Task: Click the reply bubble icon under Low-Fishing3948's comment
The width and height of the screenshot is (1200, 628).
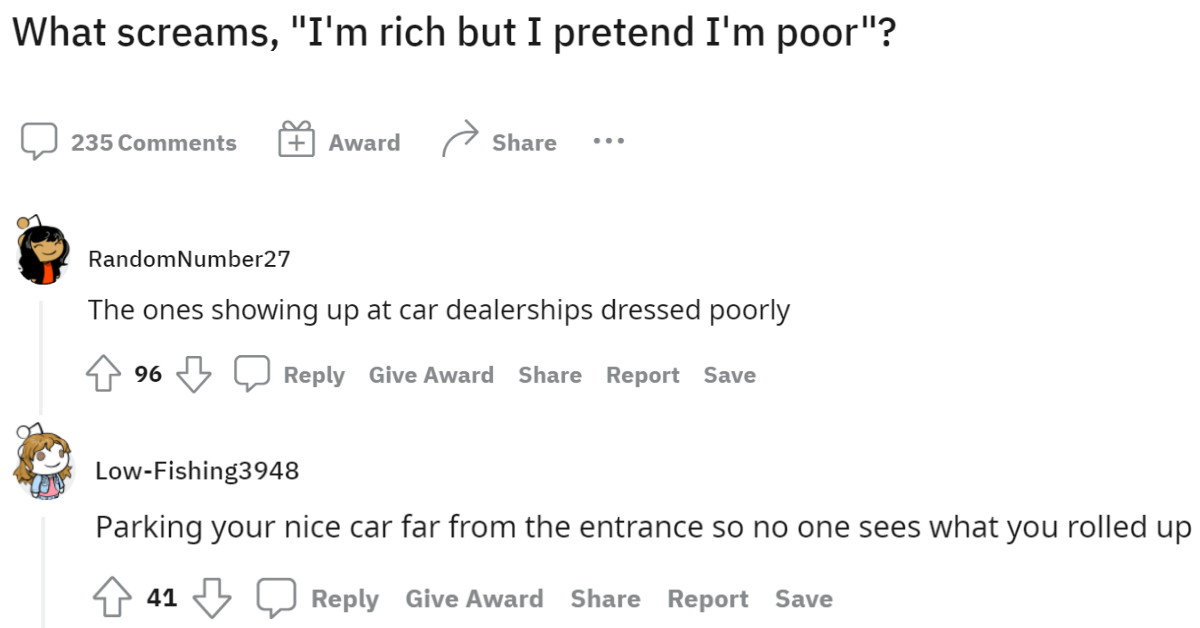Action: (x=272, y=597)
